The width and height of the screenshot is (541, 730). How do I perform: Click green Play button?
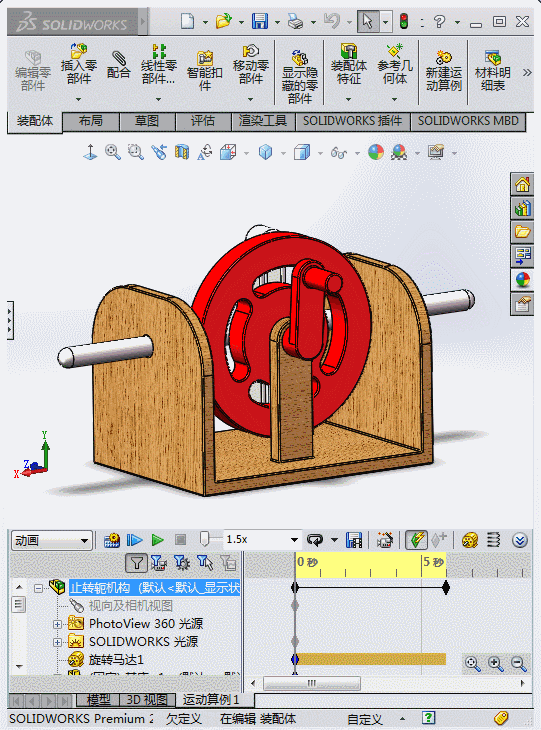tap(157, 540)
